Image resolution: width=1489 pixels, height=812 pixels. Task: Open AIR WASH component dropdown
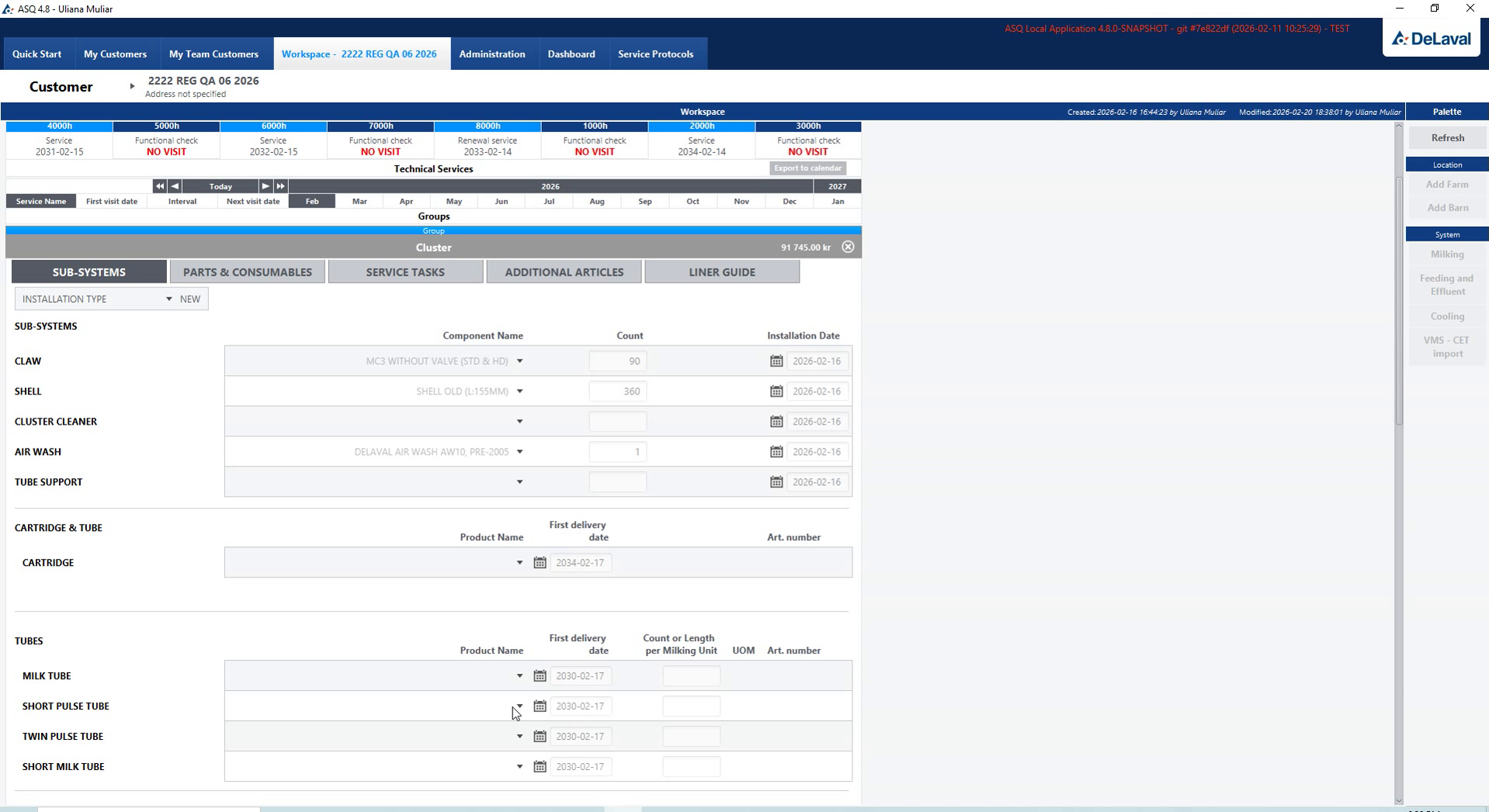tap(519, 452)
